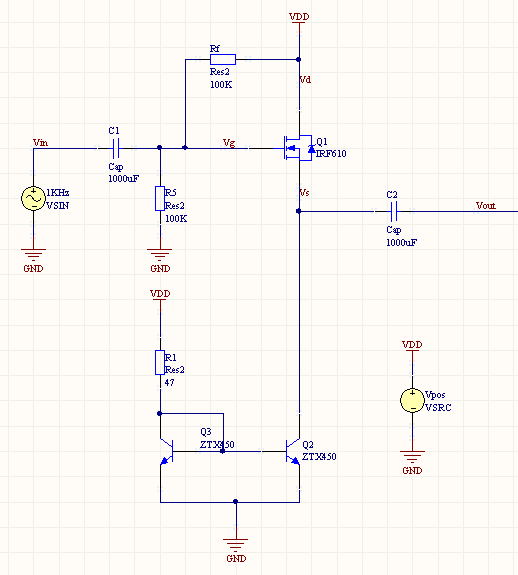Click the Vs net label
Image resolution: width=518 pixels, height=575 pixels.
coord(304,193)
